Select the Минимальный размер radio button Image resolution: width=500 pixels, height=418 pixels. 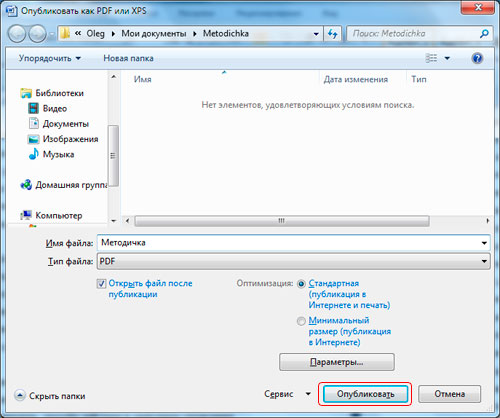(301, 321)
